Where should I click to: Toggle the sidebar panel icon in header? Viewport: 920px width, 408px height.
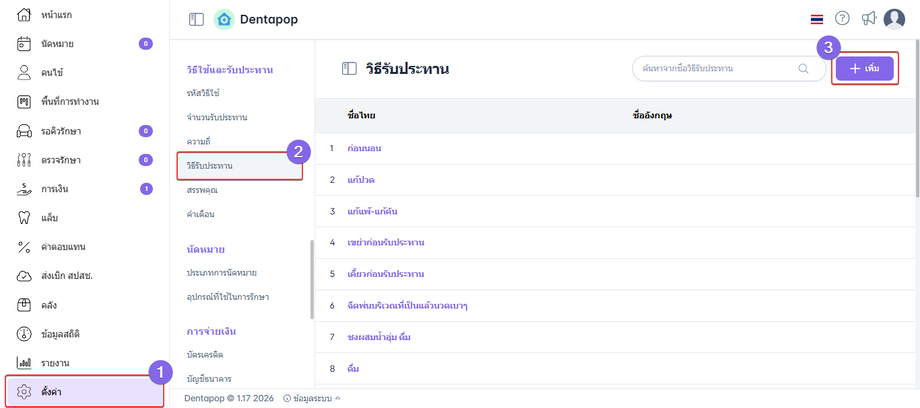[x=196, y=19]
